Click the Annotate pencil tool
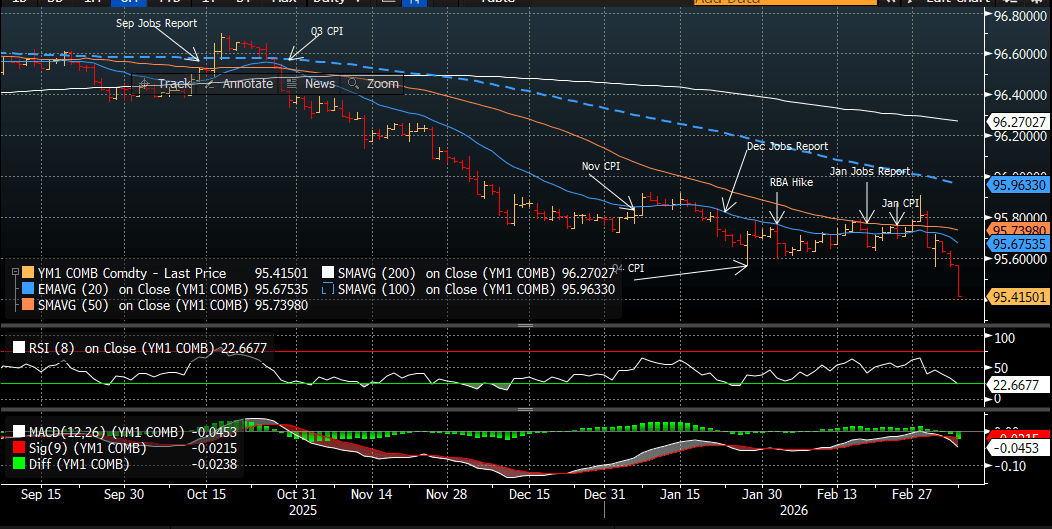1052x529 pixels. [238, 84]
